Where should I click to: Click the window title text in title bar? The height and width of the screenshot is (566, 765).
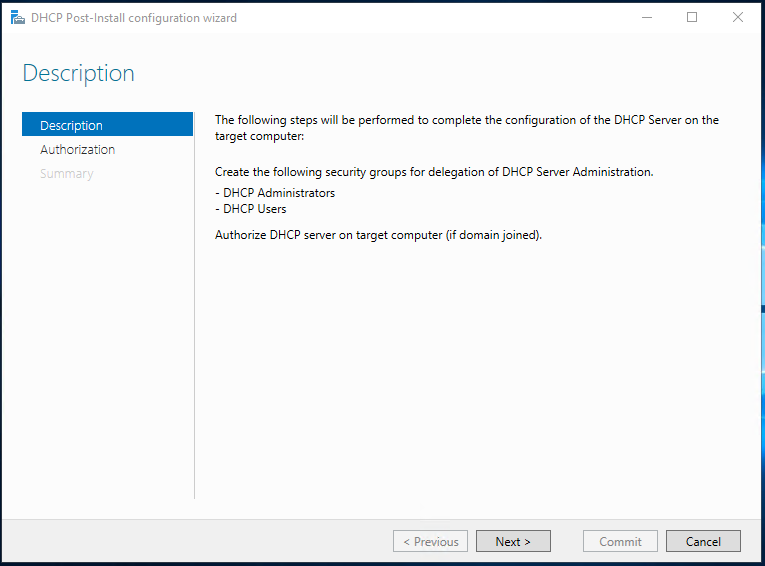pyautogui.click(x=134, y=18)
